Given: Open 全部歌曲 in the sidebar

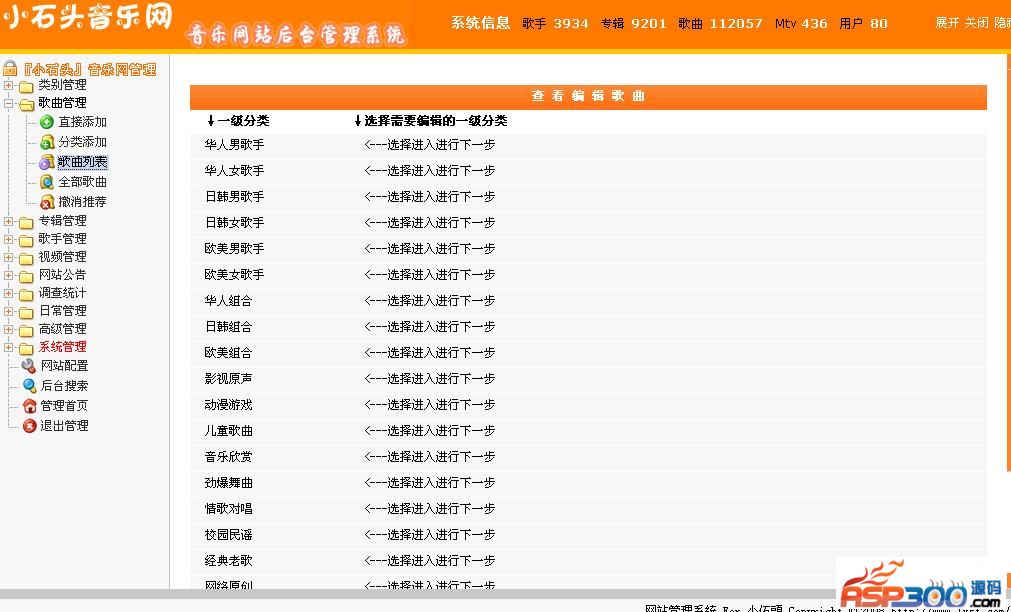Looking at the screenshot, I should click(83, 182).
